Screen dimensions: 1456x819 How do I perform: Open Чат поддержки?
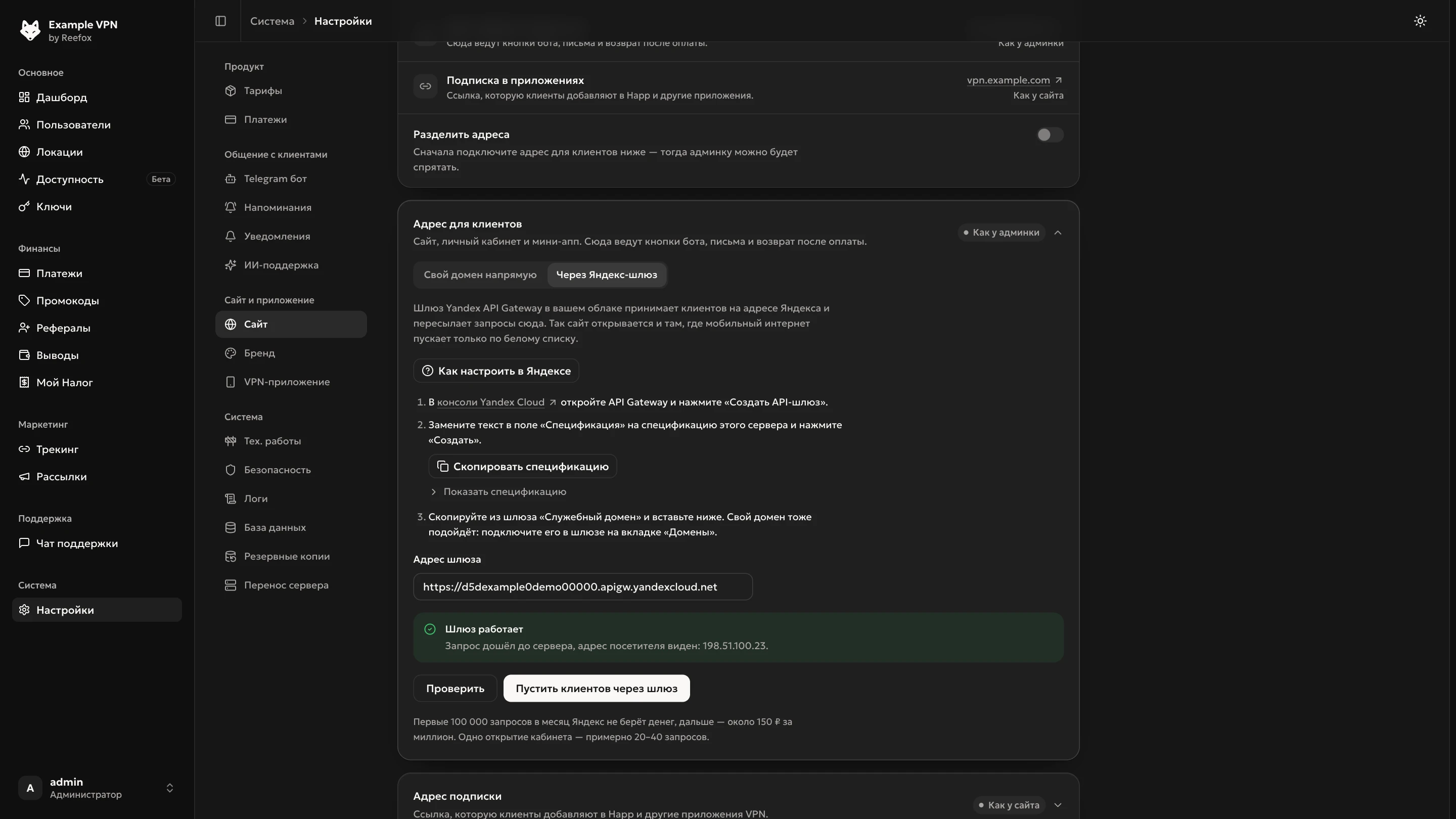click(97, 543)
